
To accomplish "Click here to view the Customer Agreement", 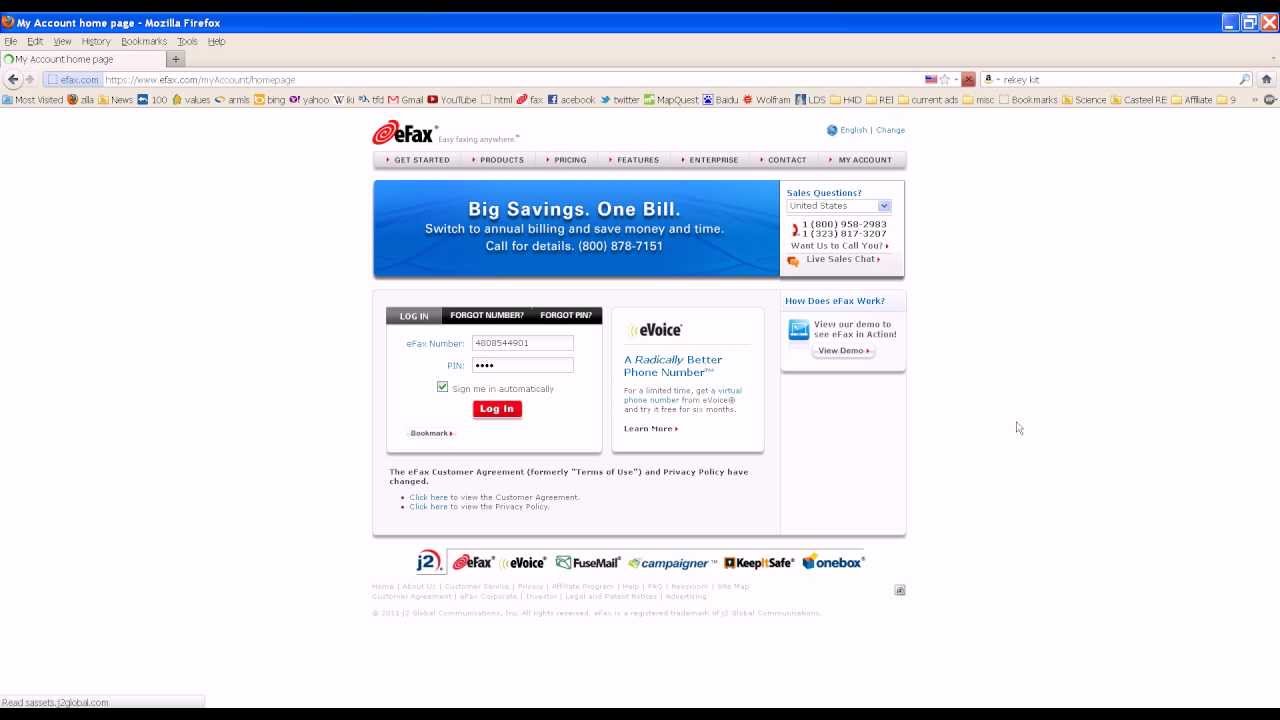I will [x=428, y=497].
